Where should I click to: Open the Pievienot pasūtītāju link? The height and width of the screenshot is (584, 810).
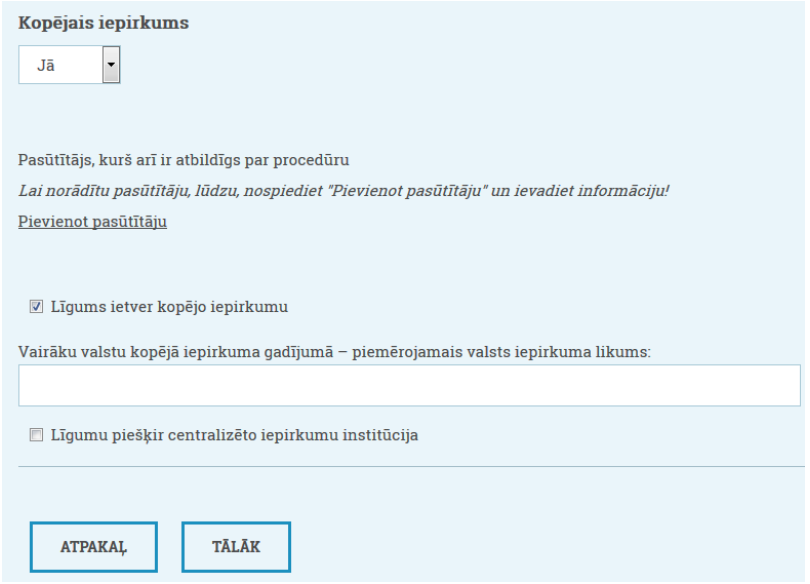pos(92,222)
